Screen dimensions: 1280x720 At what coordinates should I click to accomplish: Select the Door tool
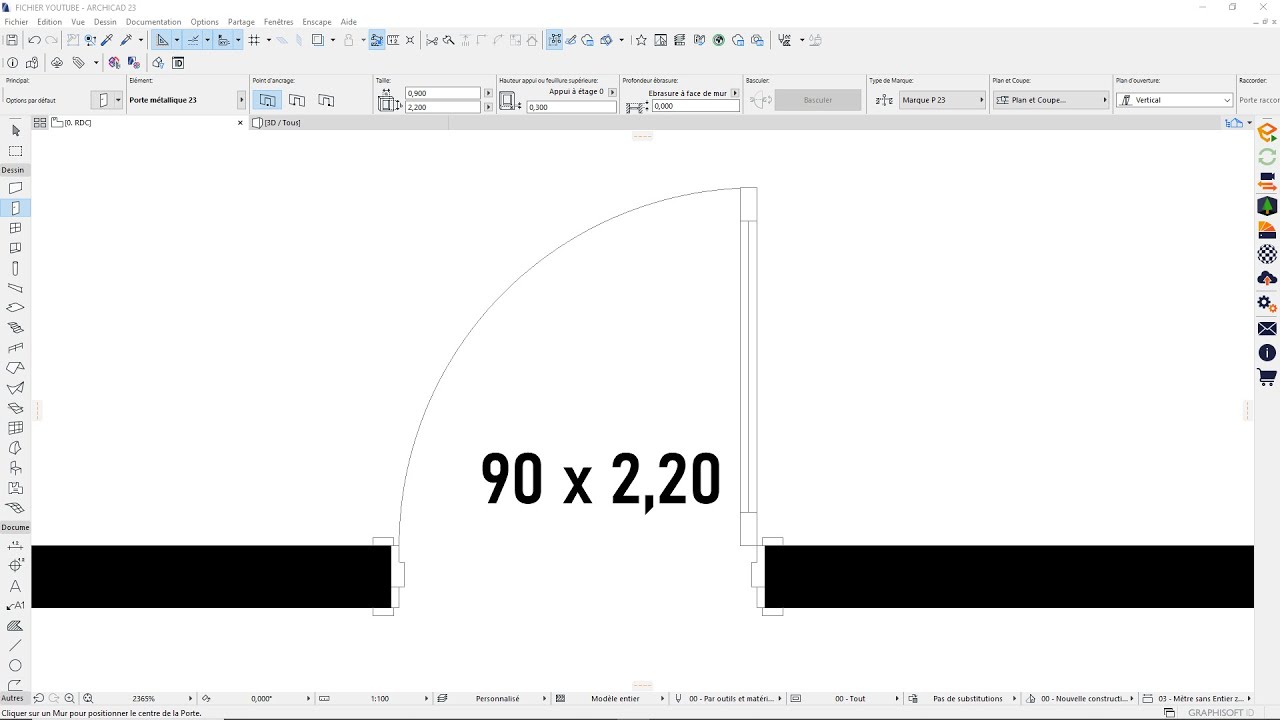[x=15, y=208]
